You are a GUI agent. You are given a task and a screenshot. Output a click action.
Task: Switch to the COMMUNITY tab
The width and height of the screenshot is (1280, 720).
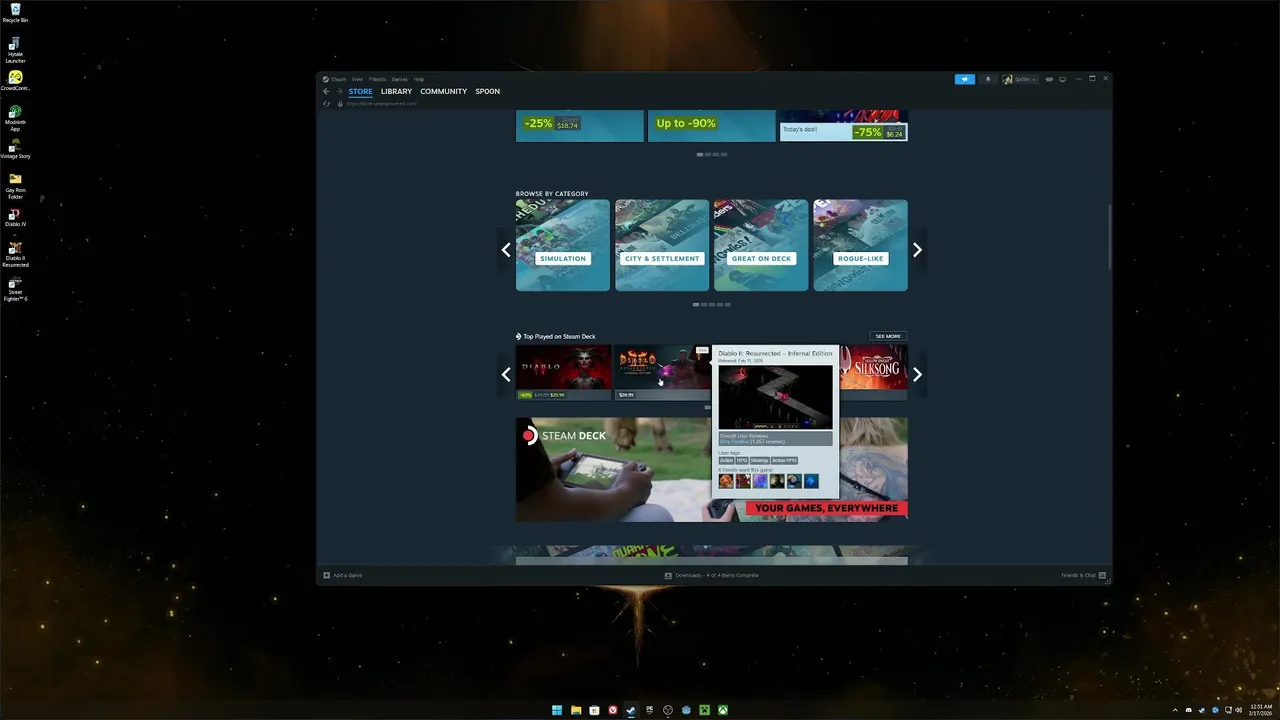point(443,91)
